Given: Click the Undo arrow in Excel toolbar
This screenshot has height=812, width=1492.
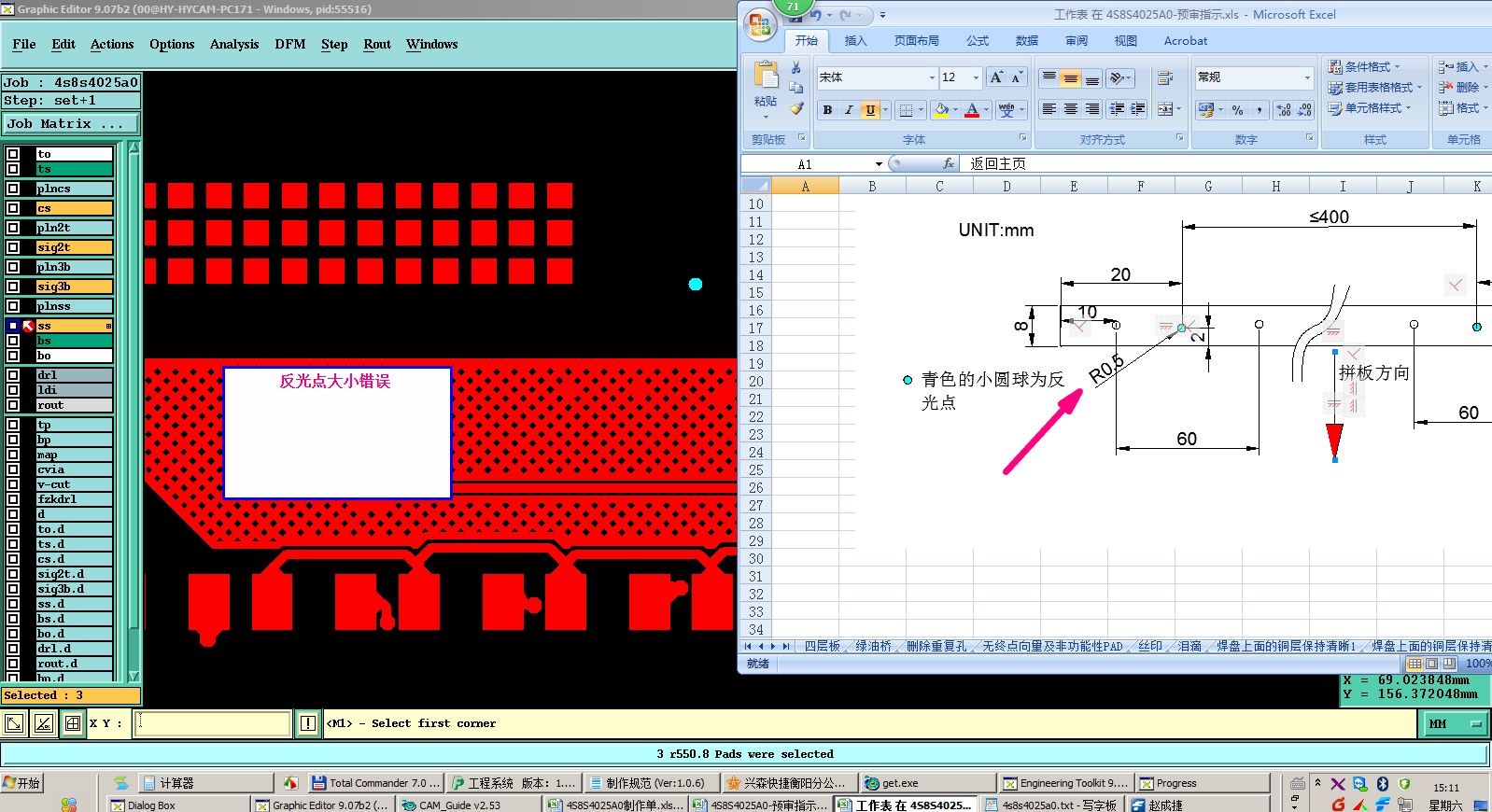Looking at the screenshot, I should tap(815, 15).
